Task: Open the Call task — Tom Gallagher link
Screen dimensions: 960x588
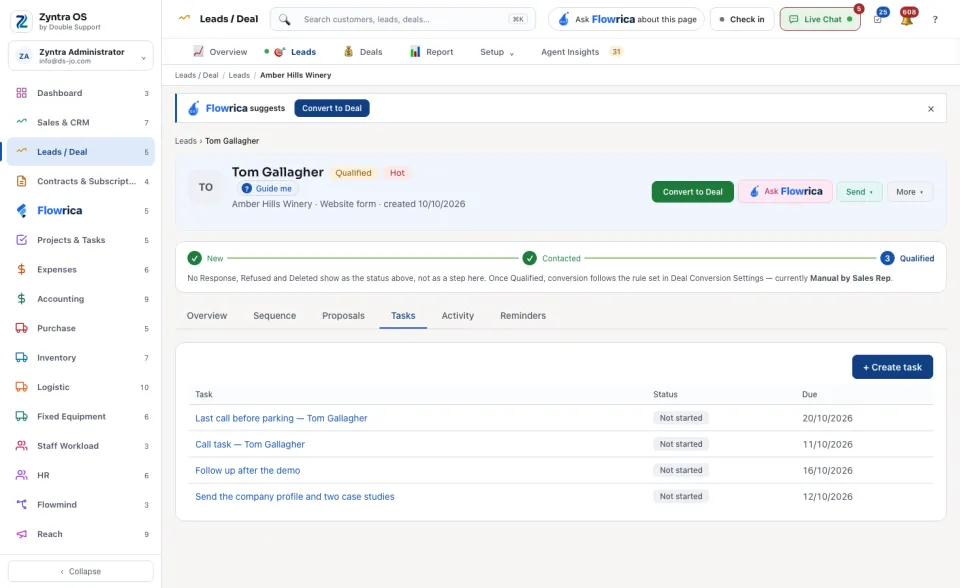Action: click(250, 445)
